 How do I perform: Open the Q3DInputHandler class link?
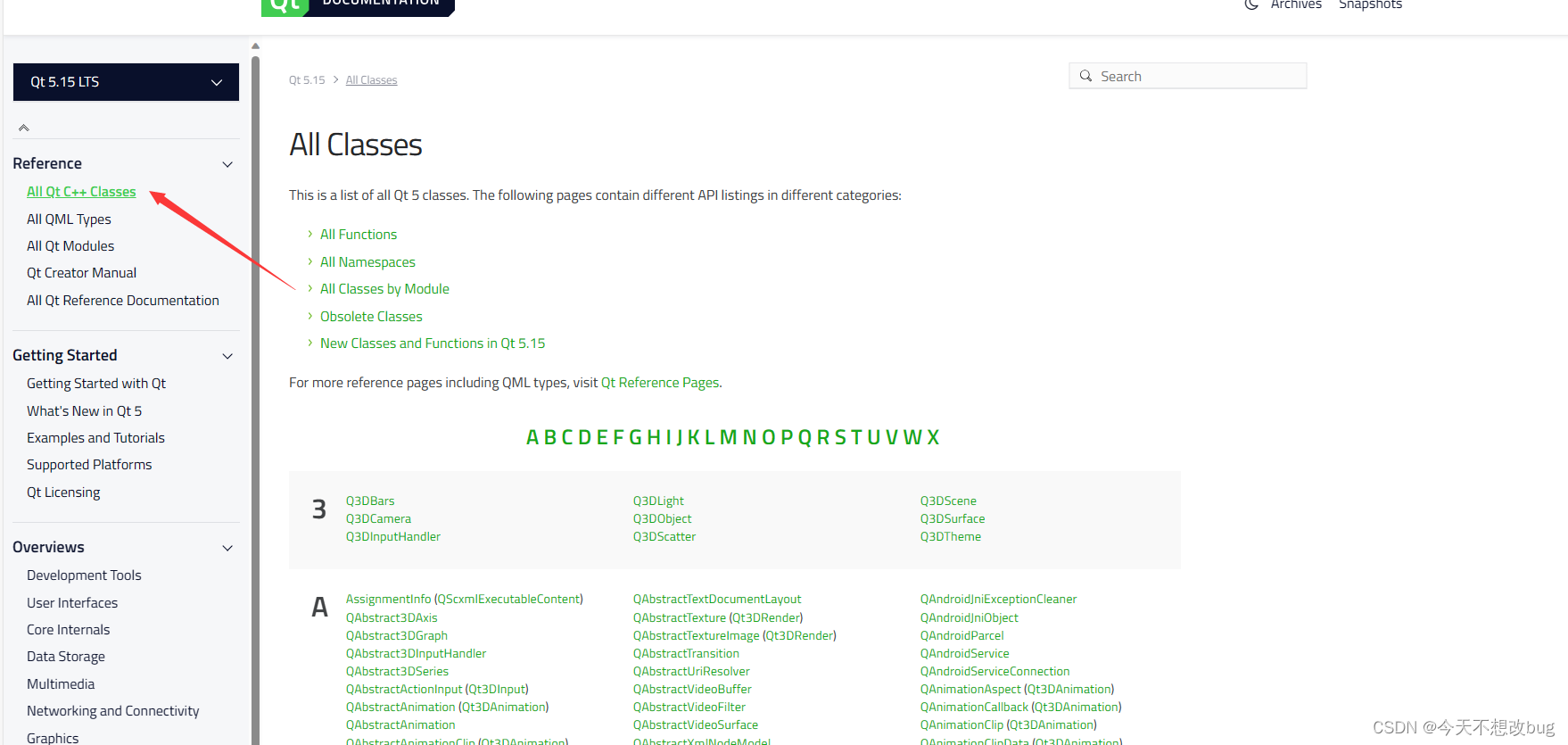click(x=393, y=537)
